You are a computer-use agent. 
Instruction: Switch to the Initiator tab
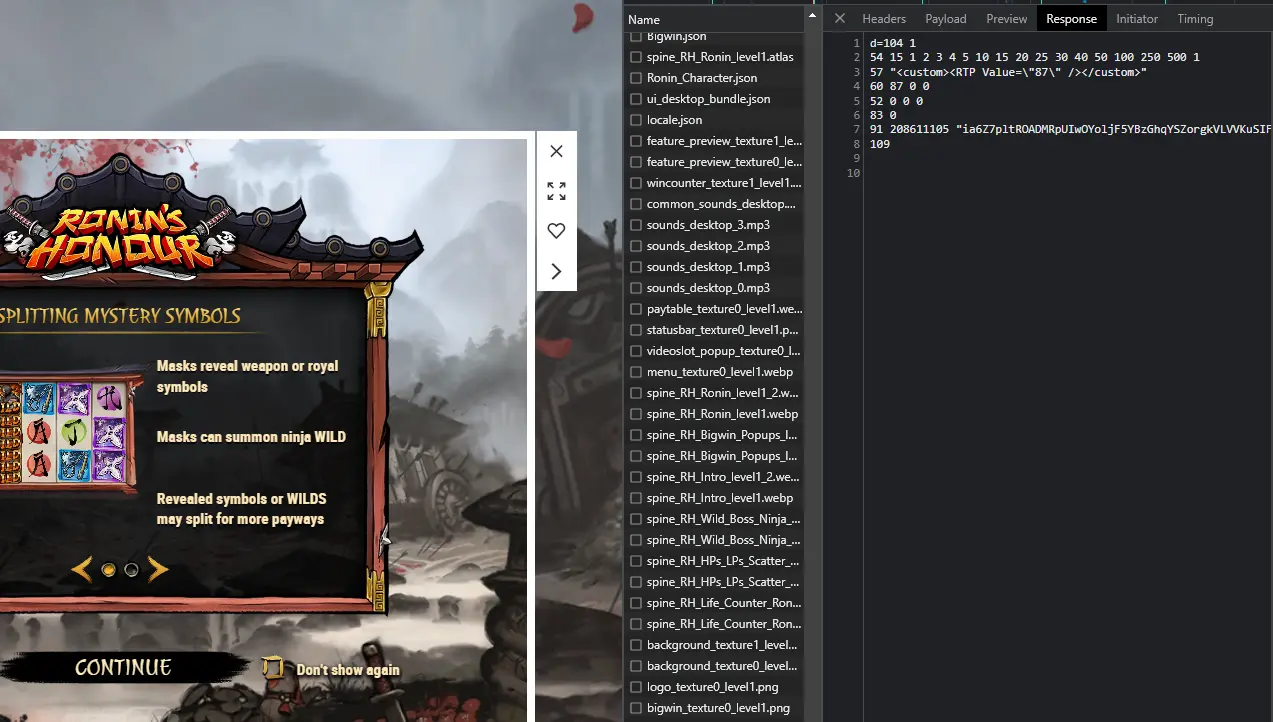tap(1137, 19)
